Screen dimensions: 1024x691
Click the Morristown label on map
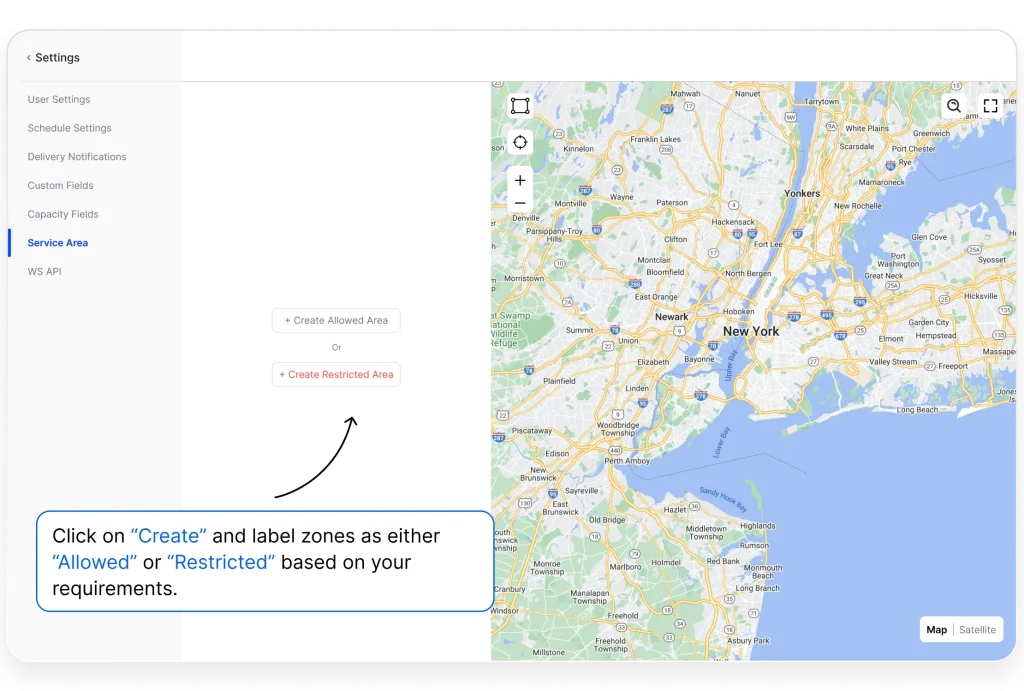[524, 278]
